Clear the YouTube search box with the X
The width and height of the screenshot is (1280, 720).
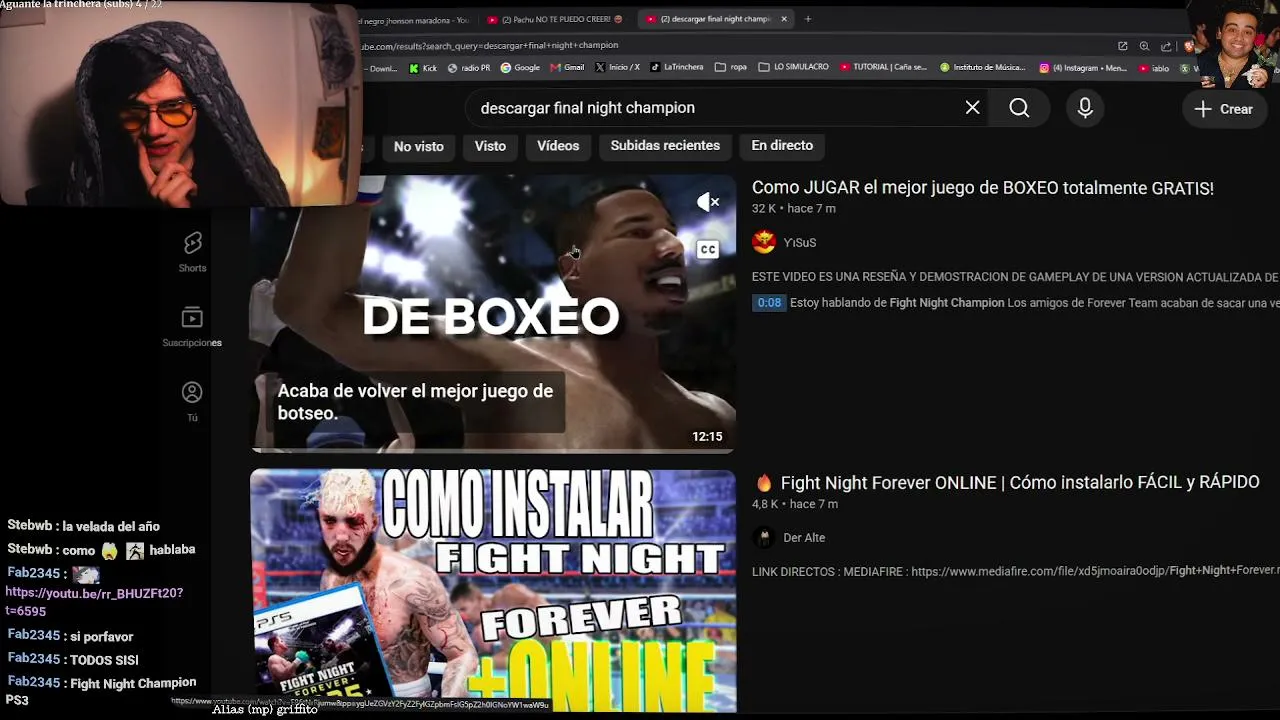[972, 108]
